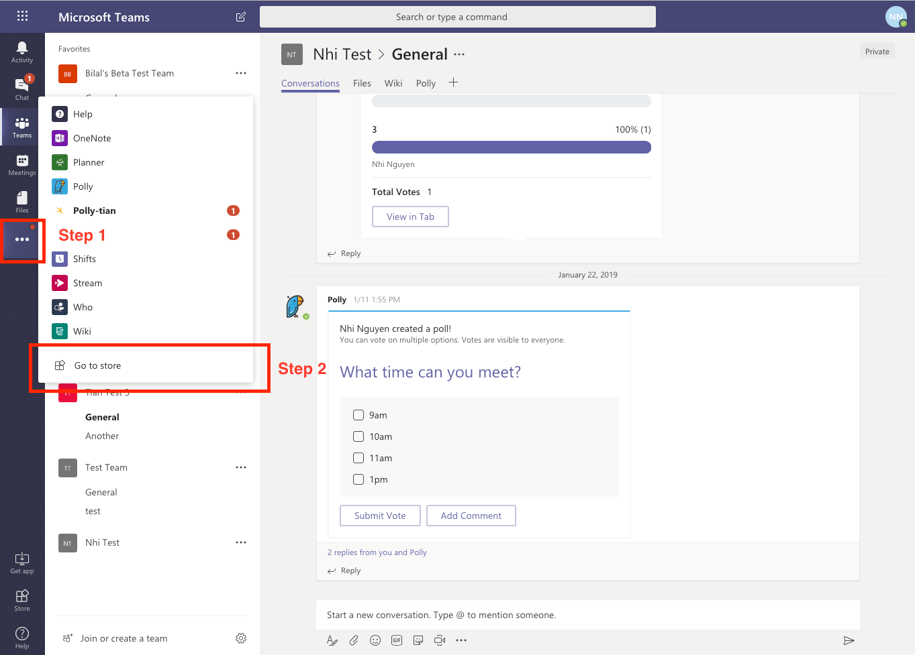915x655 pixels.
Task: Open more options for Test Team
Action: click(x=241, y=467)
